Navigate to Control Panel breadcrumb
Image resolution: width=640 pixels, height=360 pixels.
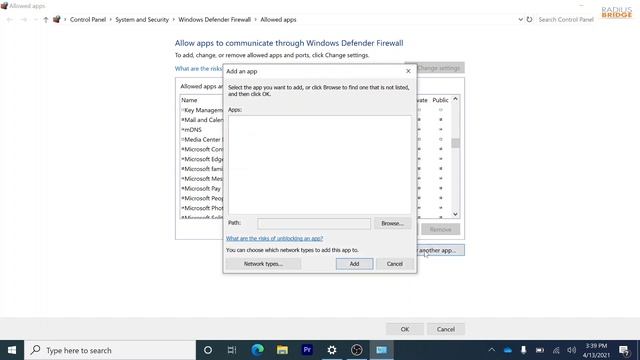[88, 20]
